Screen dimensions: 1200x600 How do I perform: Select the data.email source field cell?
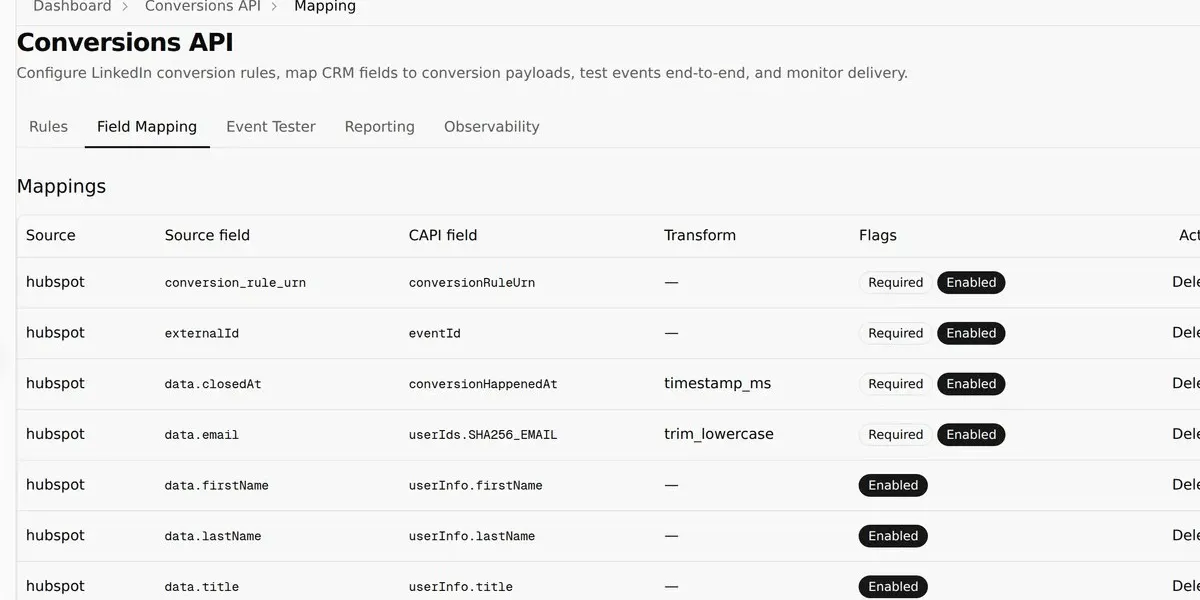(202, 435)
